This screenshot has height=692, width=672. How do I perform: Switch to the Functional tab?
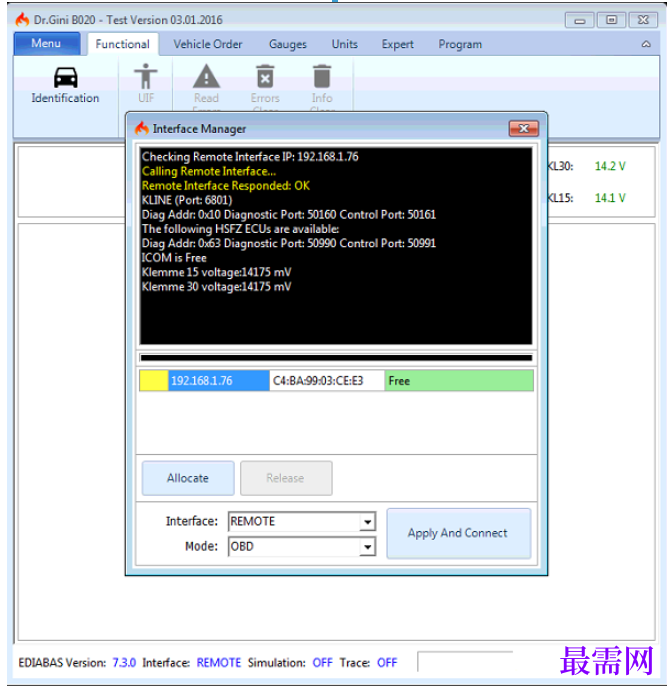(x=123, y=44)
